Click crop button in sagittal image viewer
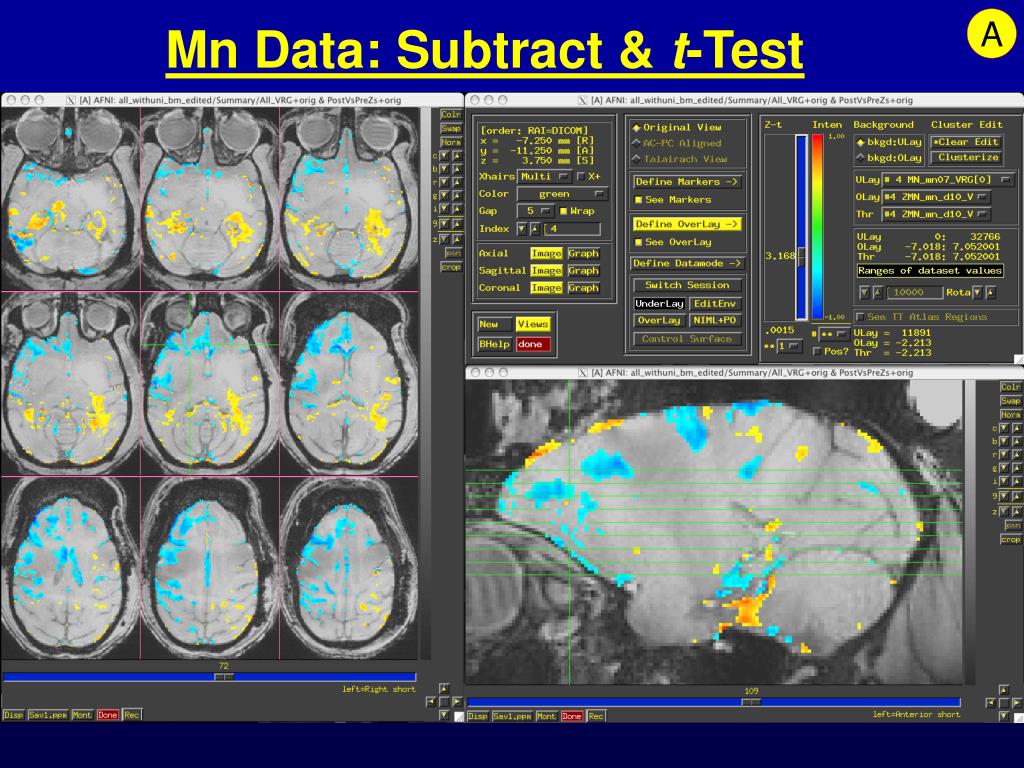 1010,539
